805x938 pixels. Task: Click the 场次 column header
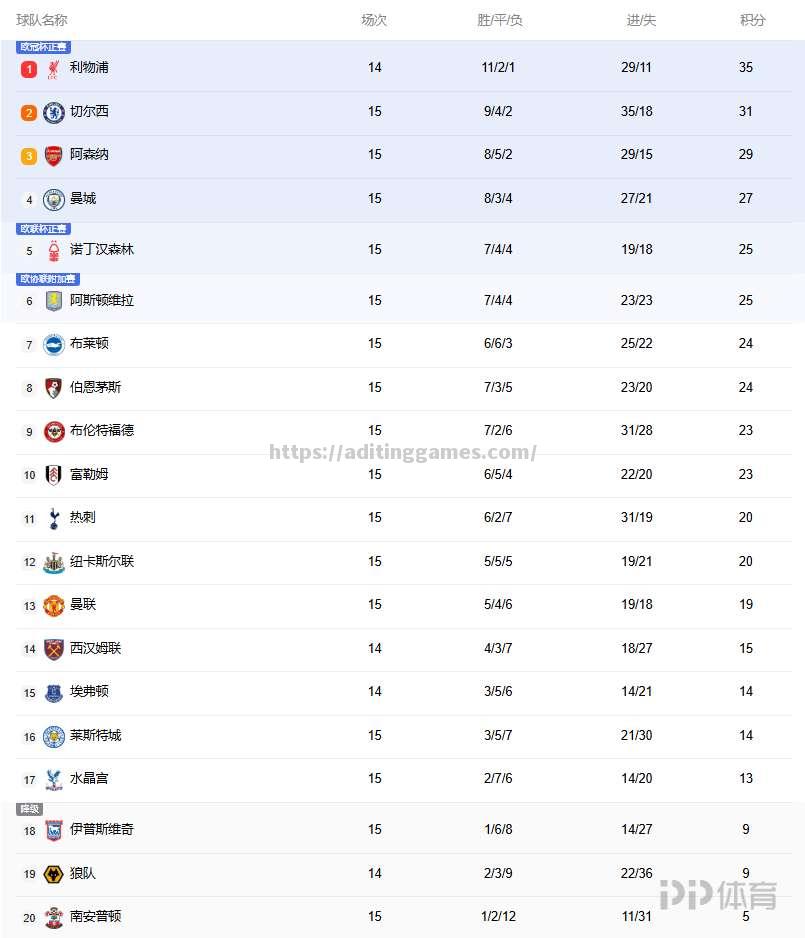point(374,20)
